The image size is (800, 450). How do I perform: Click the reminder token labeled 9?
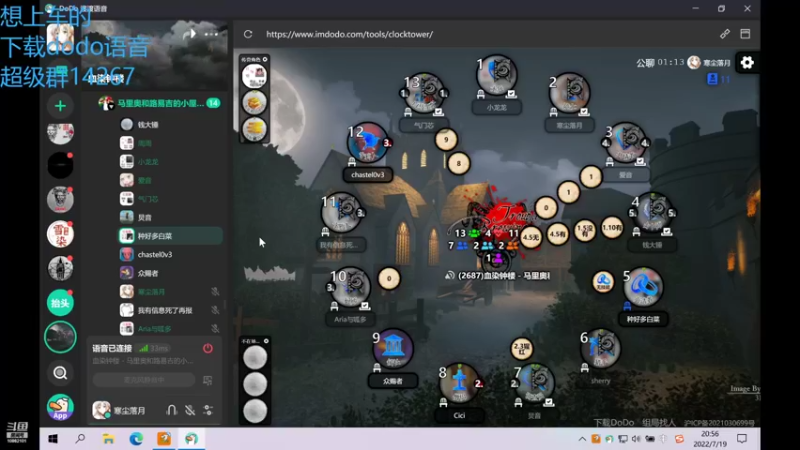pos(446,140)
